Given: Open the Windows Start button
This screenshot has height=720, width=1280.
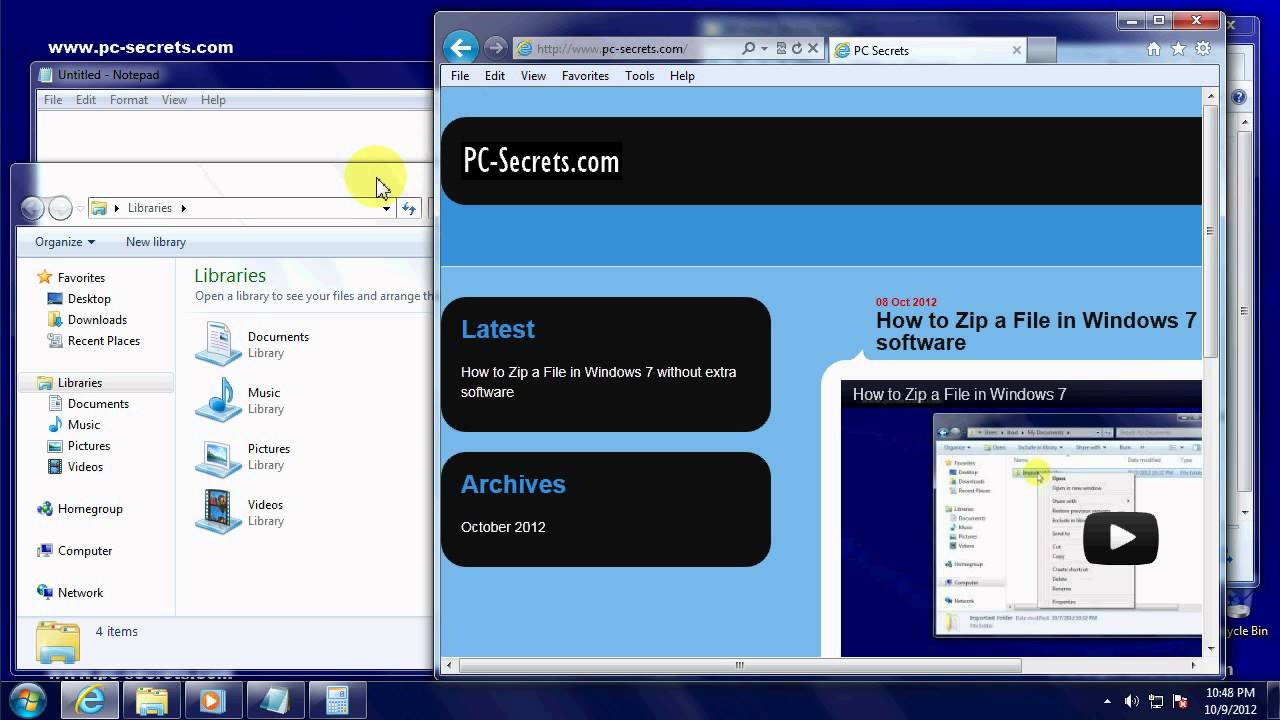Looking at the screenshot, I should point(27,700).
